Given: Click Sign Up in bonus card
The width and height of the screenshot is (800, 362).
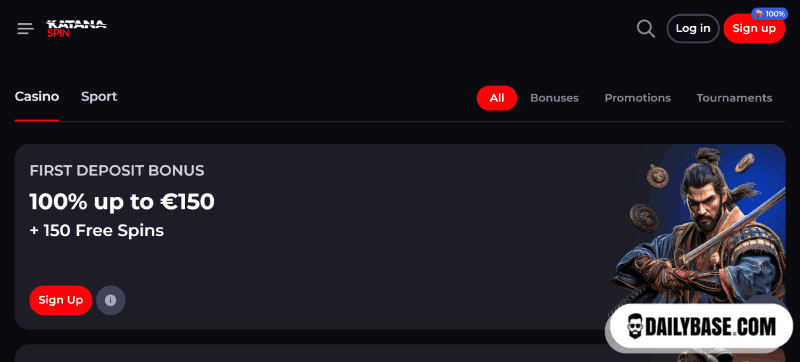Looking at the screenshot, I should [x=61, y=300].
